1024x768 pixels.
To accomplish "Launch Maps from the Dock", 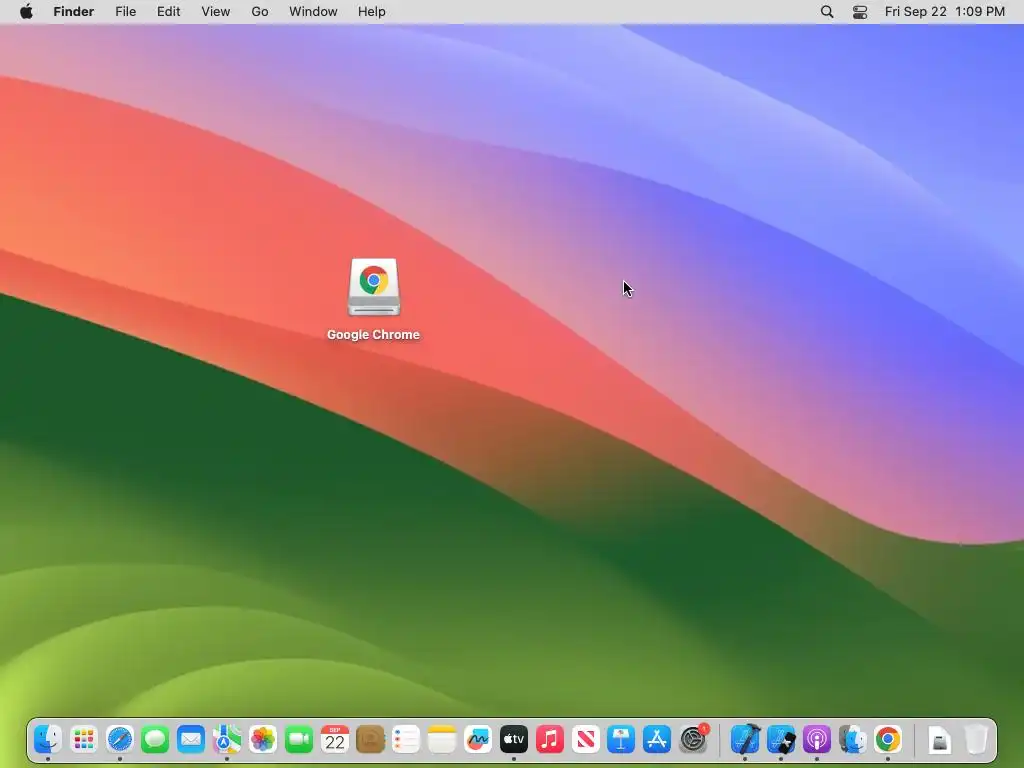I will point(227,739).
